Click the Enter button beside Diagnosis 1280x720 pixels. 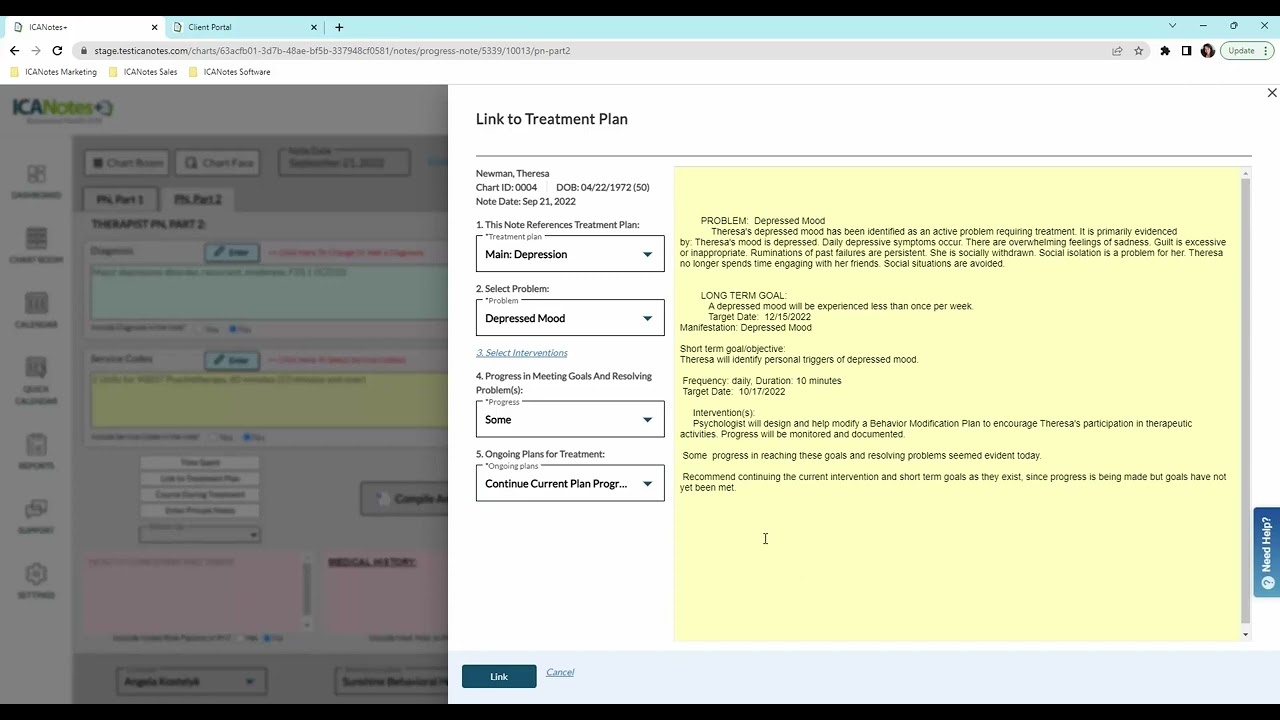coord(232,252)
